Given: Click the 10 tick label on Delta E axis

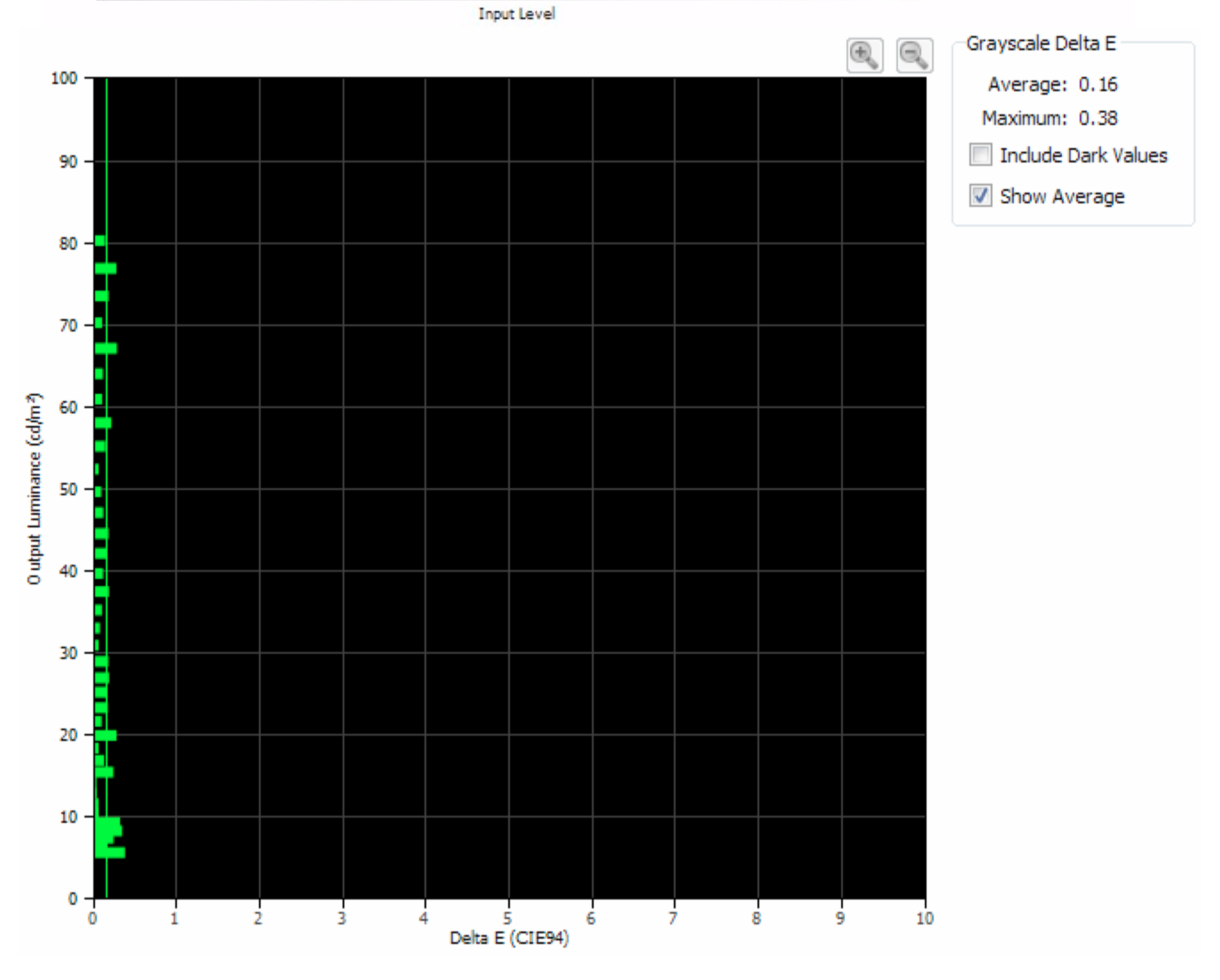Looking at the screenshot, I should point(924,918).
